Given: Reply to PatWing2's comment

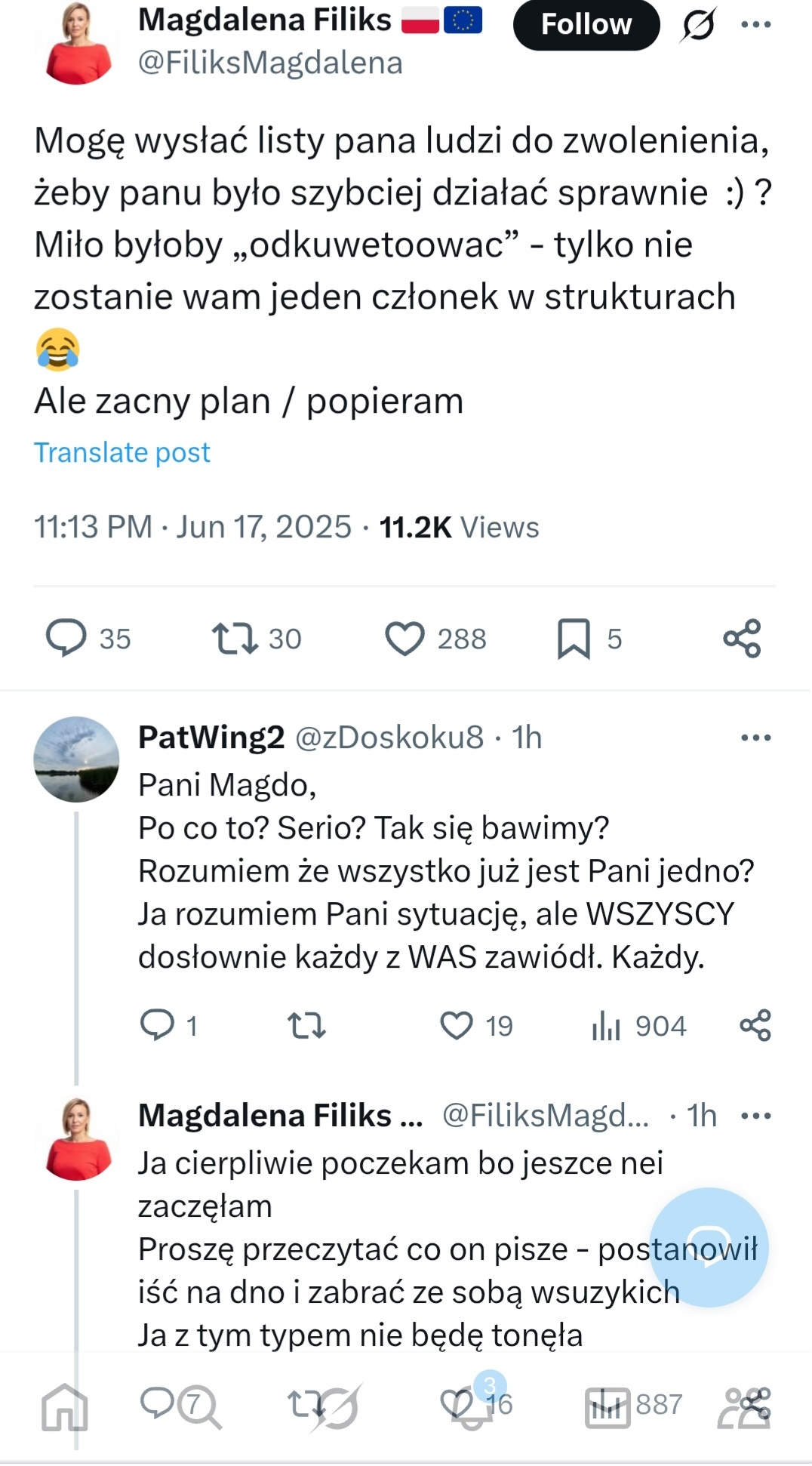Looking at the screenshot, I should click(x=157, y=1025).
